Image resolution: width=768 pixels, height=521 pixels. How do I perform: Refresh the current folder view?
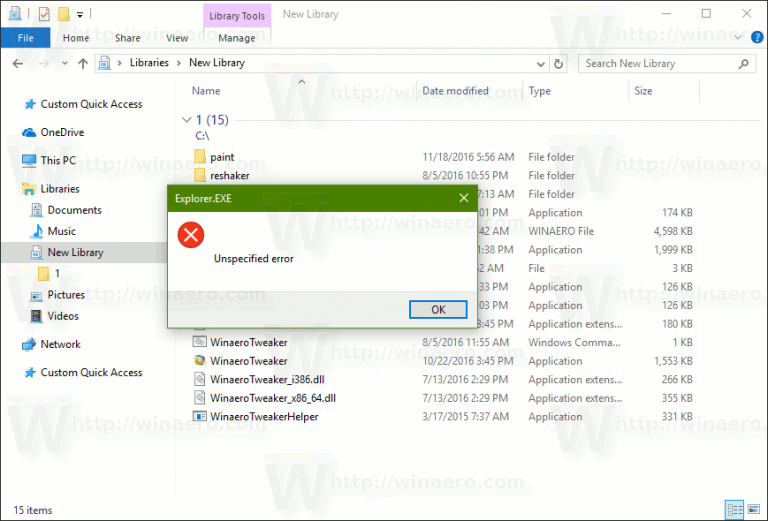pos(558,64)
